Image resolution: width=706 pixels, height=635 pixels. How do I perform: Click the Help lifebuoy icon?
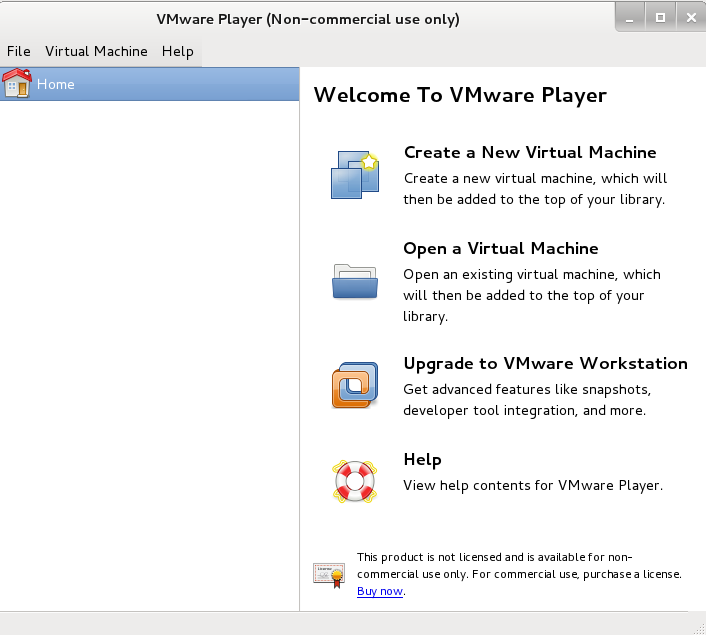pos(355,481)
